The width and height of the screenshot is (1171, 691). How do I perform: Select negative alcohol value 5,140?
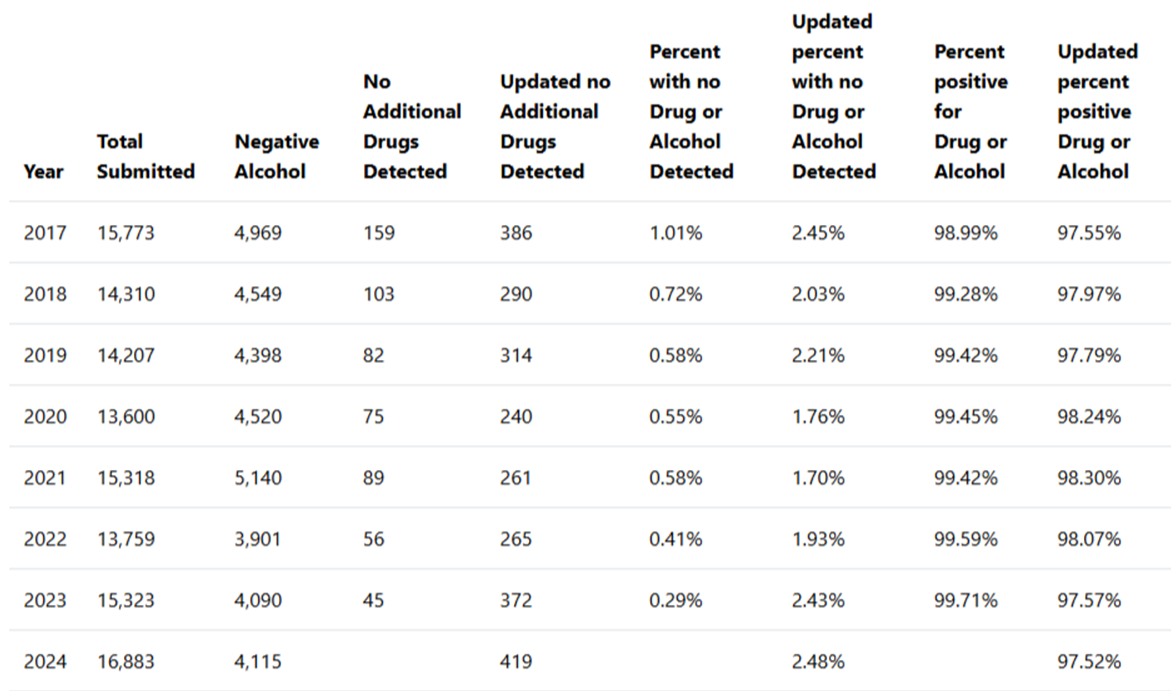(x=258, y=478)
